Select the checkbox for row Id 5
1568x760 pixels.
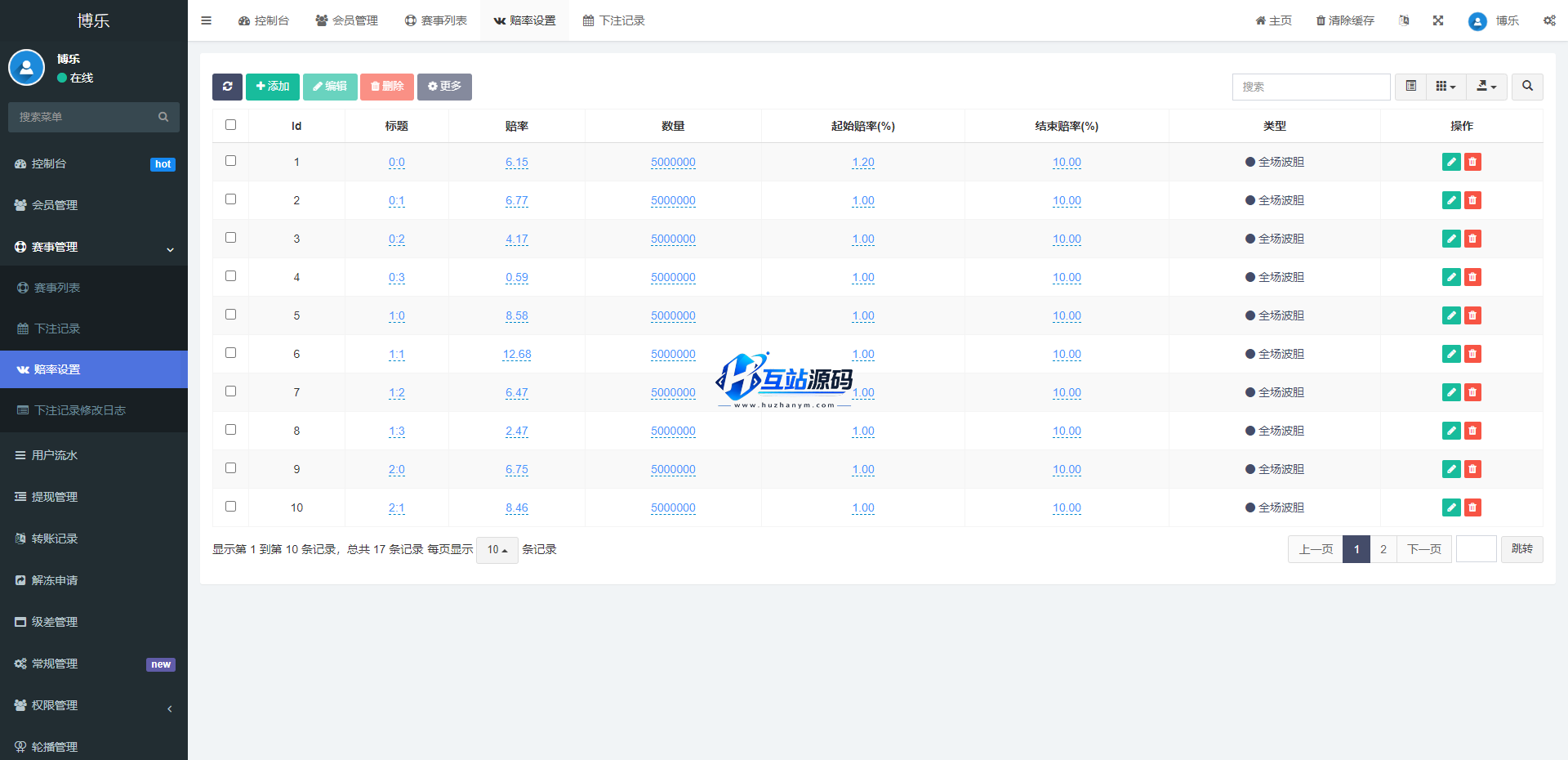(230, 315)
